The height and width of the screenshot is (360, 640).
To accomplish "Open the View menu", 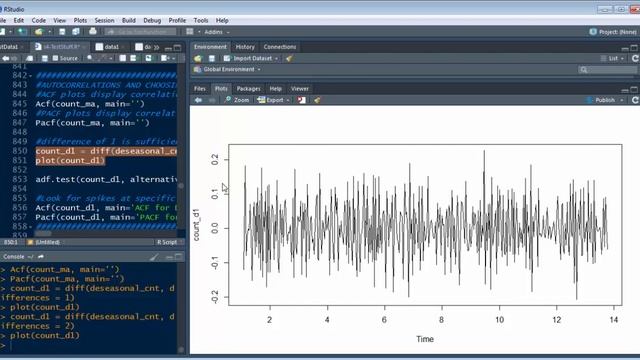I will click(59, 20).
